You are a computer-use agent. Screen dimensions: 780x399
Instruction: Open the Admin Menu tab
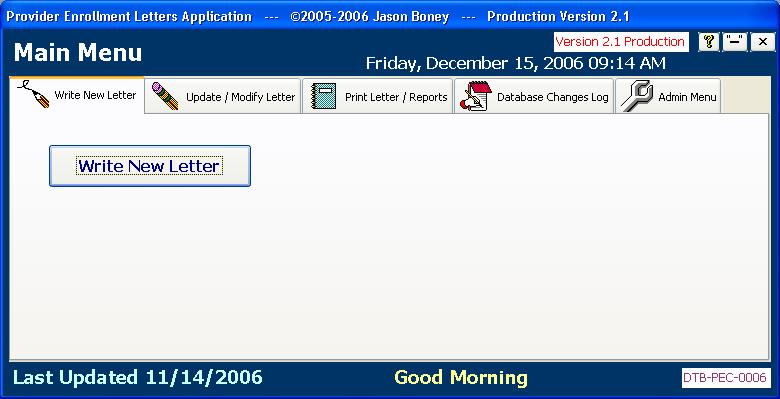coord(668,96)
